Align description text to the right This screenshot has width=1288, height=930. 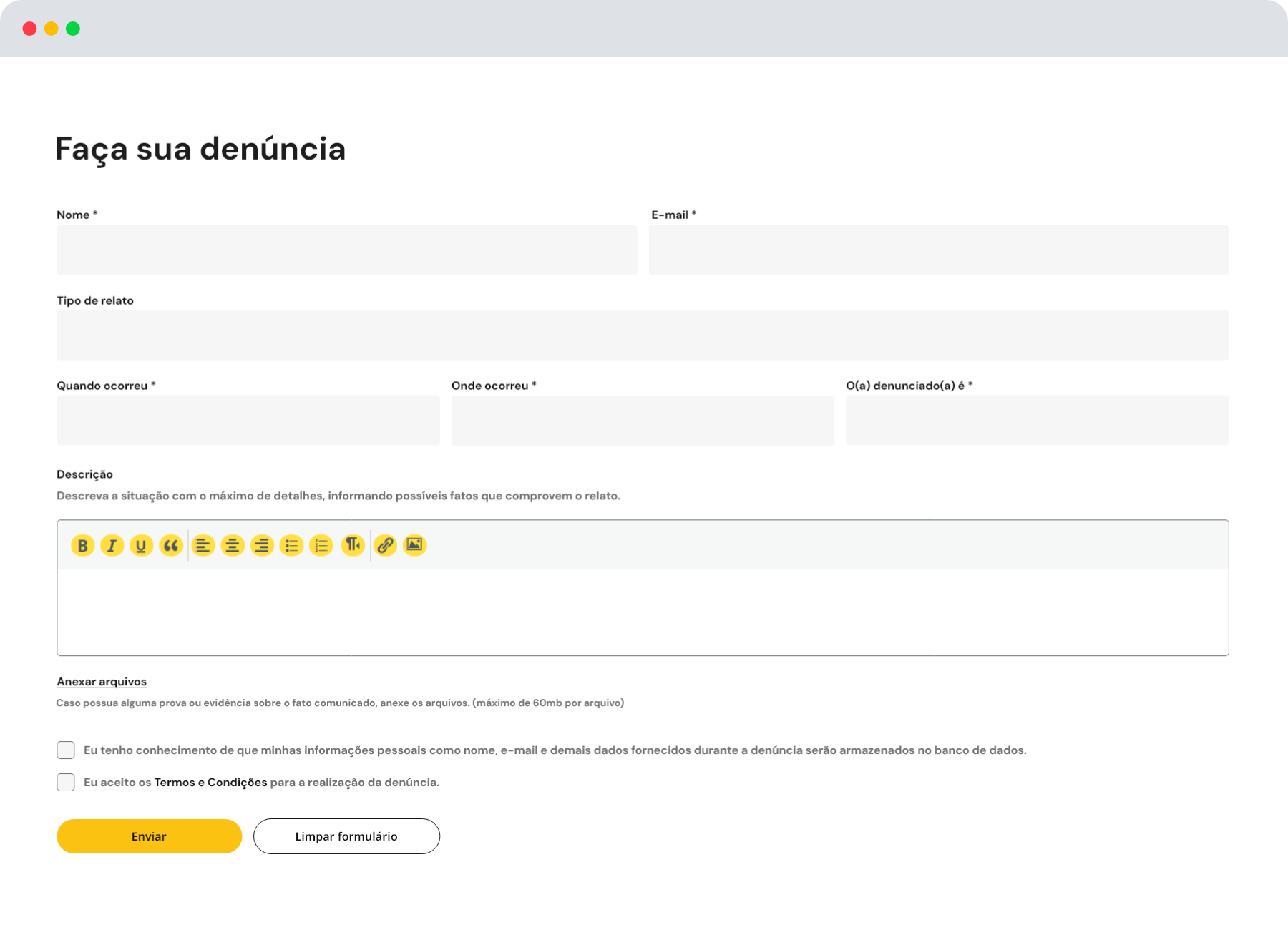(262, 546)
